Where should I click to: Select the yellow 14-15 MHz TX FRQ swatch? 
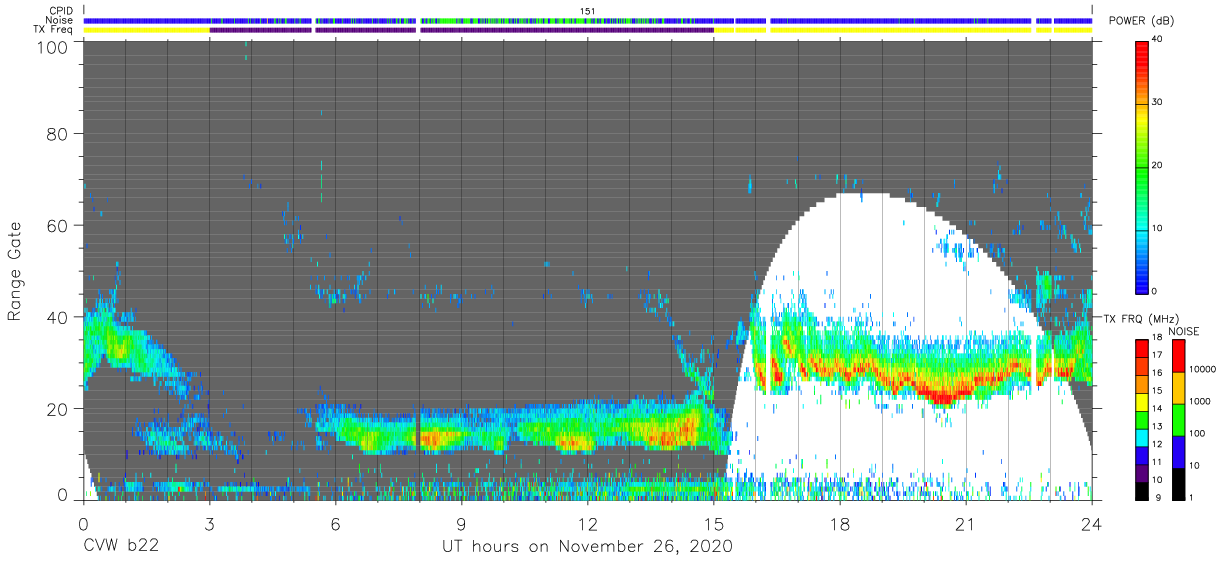point(1144,400)
